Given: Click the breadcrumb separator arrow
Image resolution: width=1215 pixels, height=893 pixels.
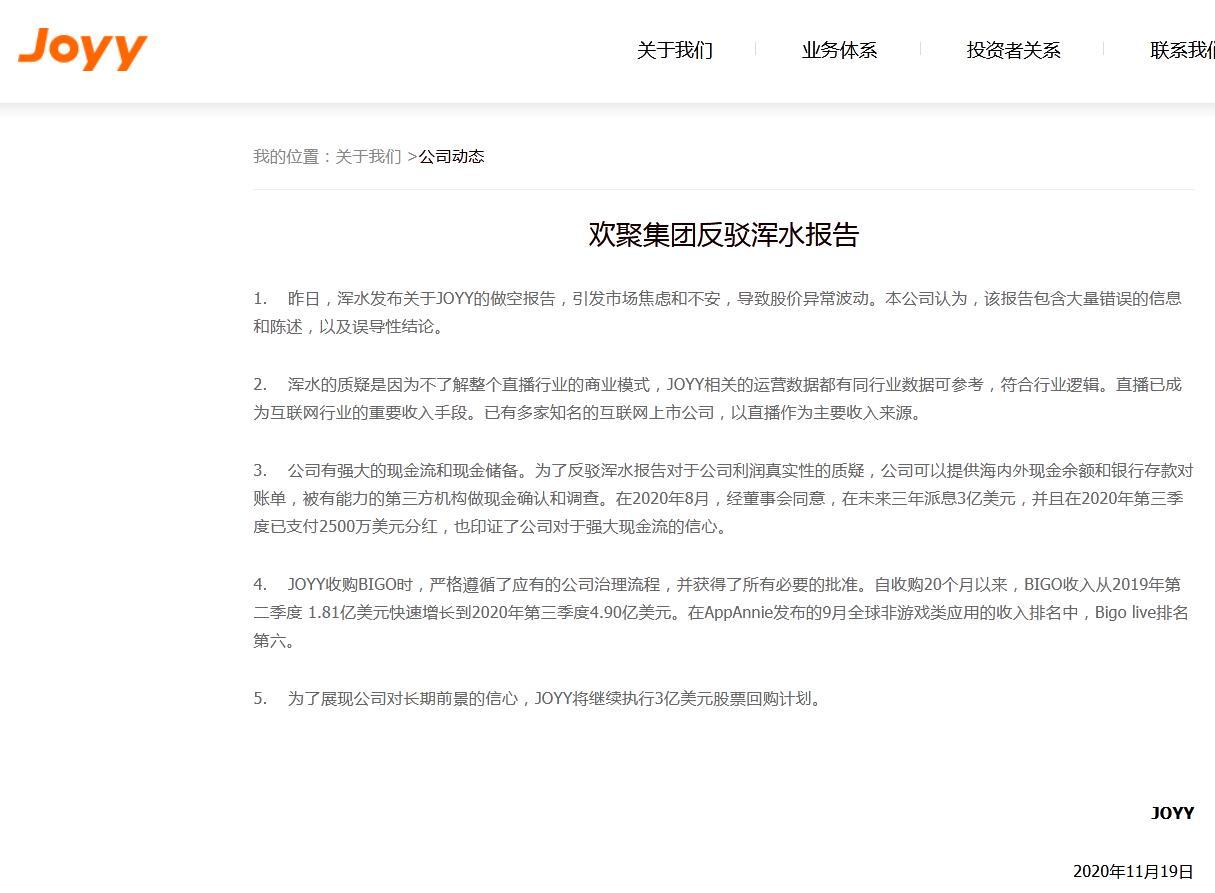Looking at the screenshot, I should (x=410, y=156).
